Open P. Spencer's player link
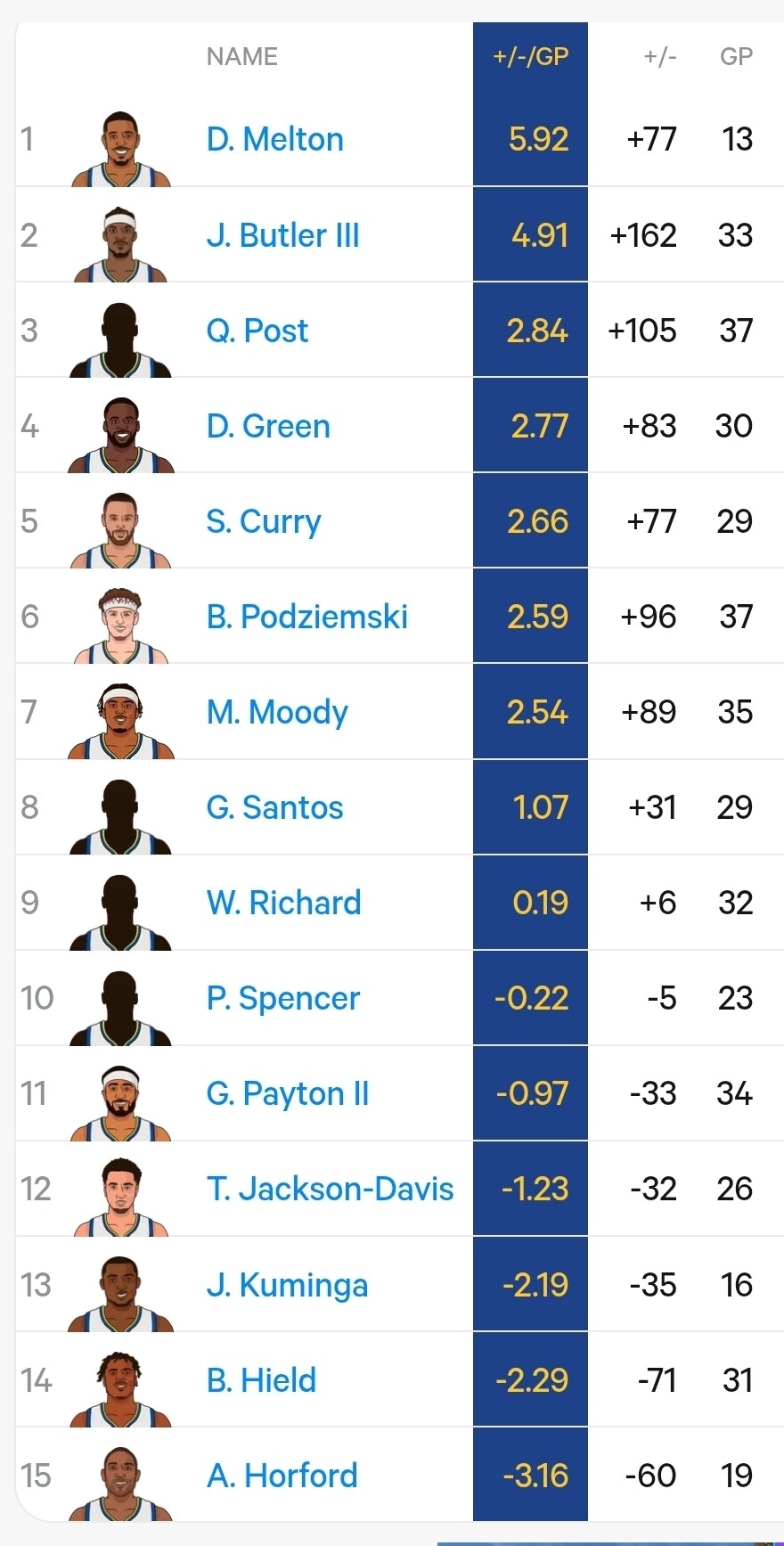This screenshot has width=784, height=1546. 283,998
